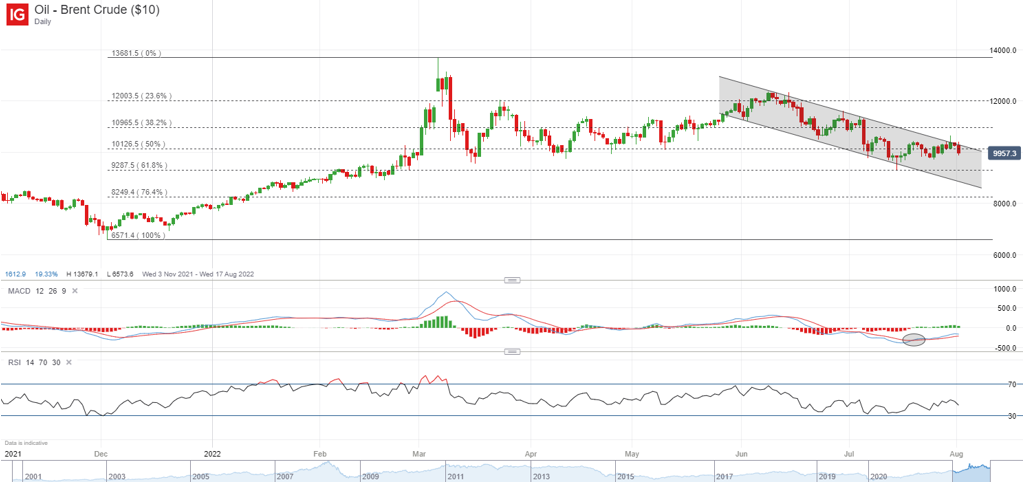Click the May label on date axis
Image resolution: width=1027 pixels, height=485 pixels.
[631, 453]
